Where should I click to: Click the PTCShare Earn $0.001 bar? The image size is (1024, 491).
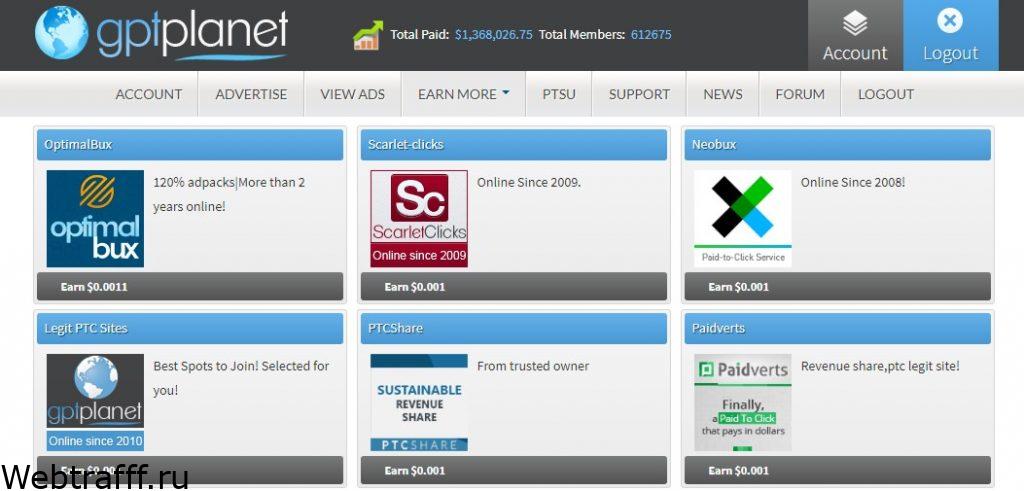(x=514, y=470)
